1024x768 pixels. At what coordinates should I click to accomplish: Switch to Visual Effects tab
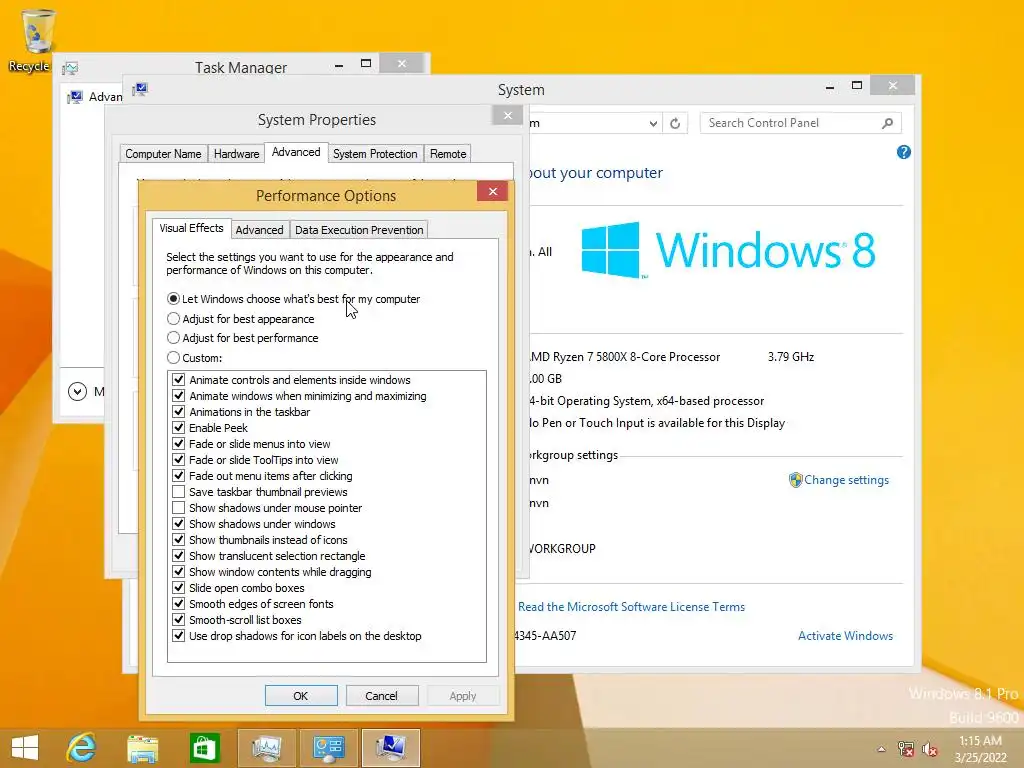click(x=191, y=228)
